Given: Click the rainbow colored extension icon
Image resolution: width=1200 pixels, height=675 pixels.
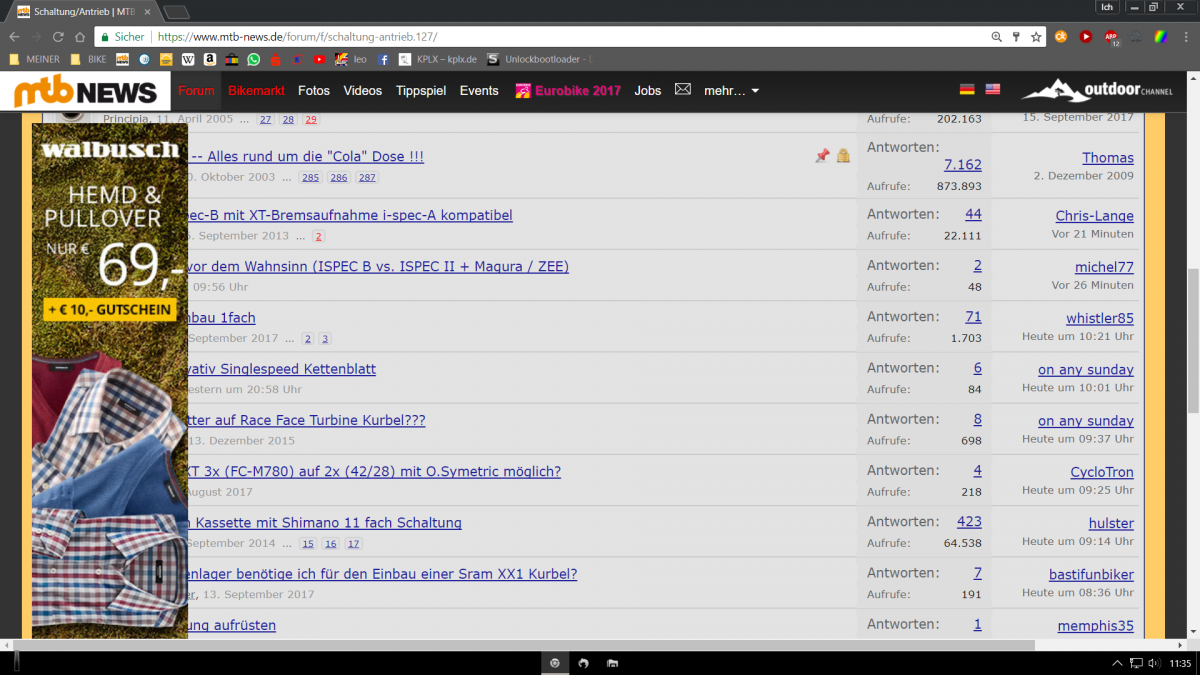Looking at the screenshot, I should click(1160, 36).
